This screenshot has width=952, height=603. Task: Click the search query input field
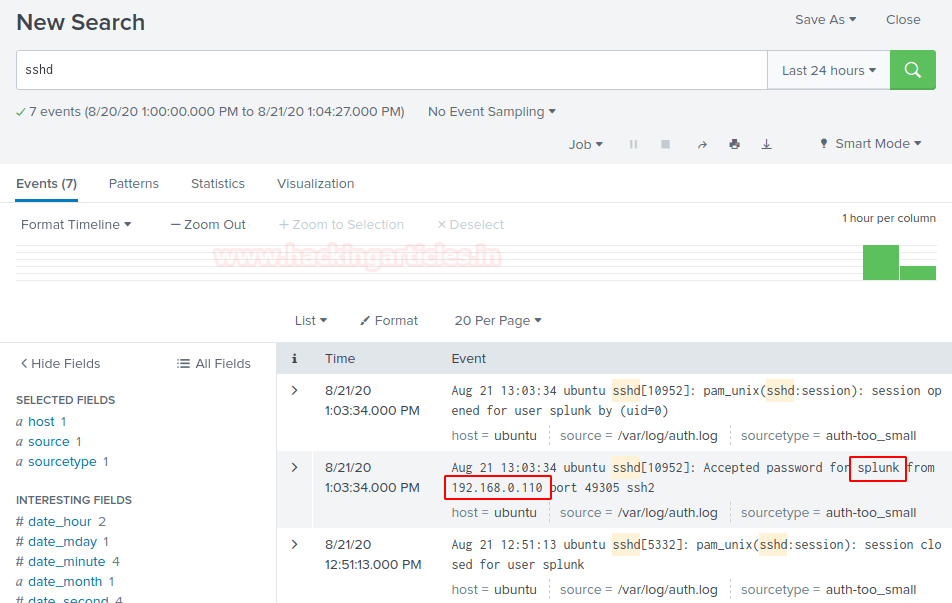coord(390,71)
